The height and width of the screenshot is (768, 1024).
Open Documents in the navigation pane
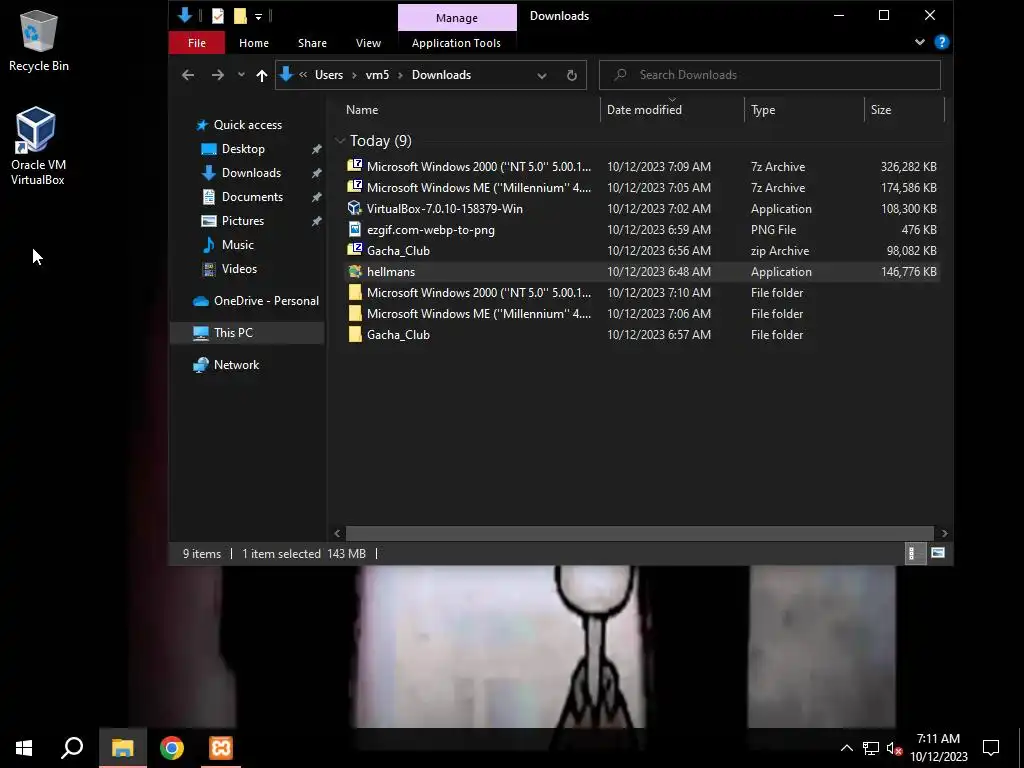(x=252, y=197)
